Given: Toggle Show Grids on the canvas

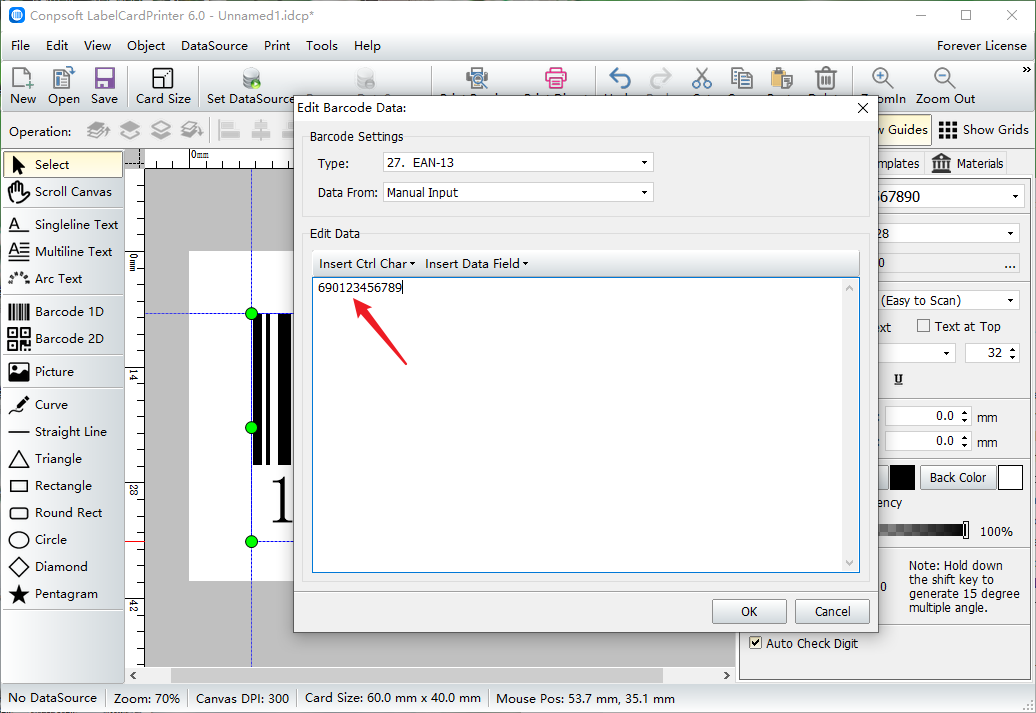Looking at the screenshot, I should (x=983, y=130).
